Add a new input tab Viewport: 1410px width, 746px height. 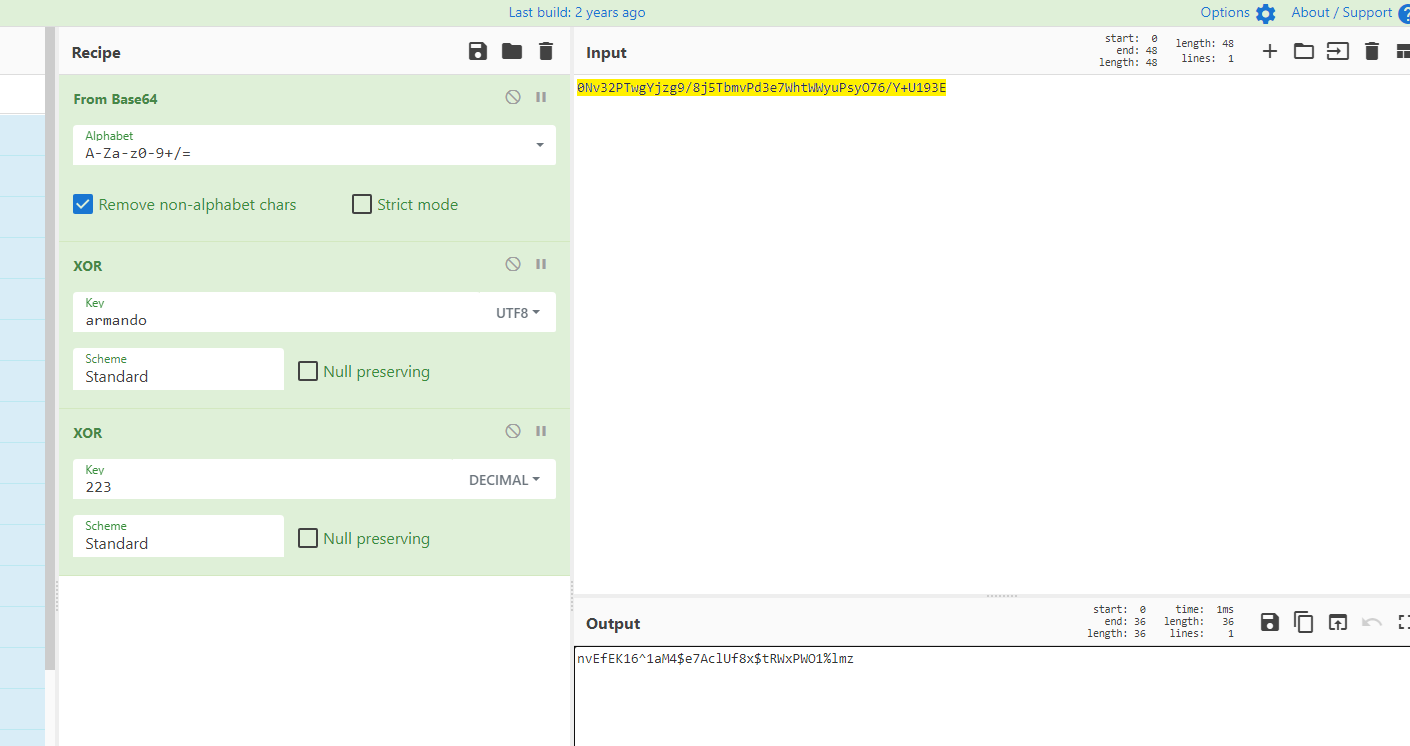point(1270,52)
